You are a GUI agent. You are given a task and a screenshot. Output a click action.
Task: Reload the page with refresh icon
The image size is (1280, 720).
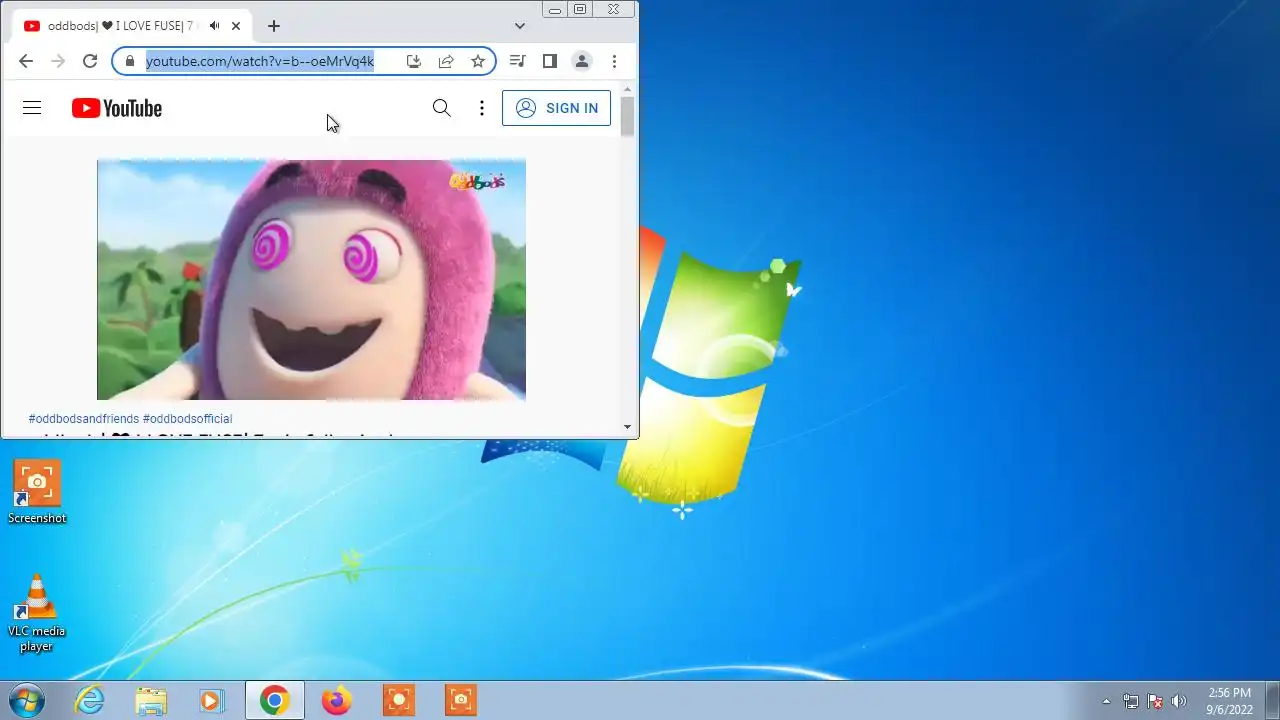click(90, 61)
